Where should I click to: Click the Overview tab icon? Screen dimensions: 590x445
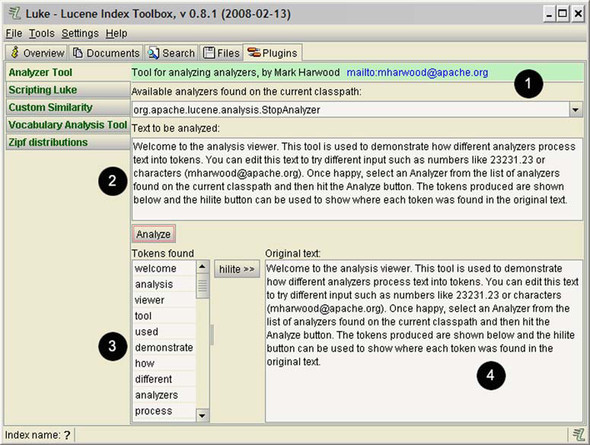(x=15, y=52)
